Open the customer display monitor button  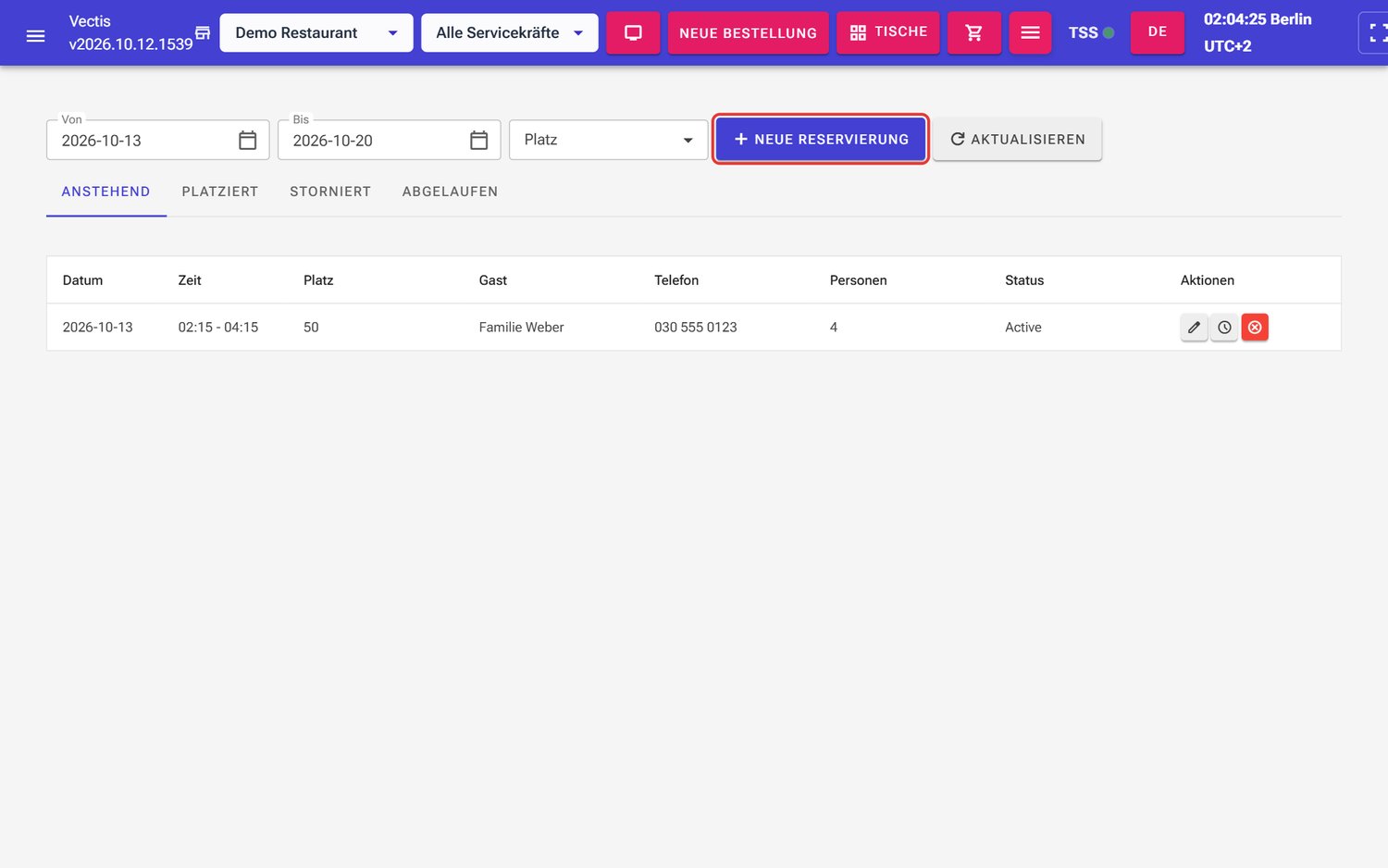[x=633, y=32]
